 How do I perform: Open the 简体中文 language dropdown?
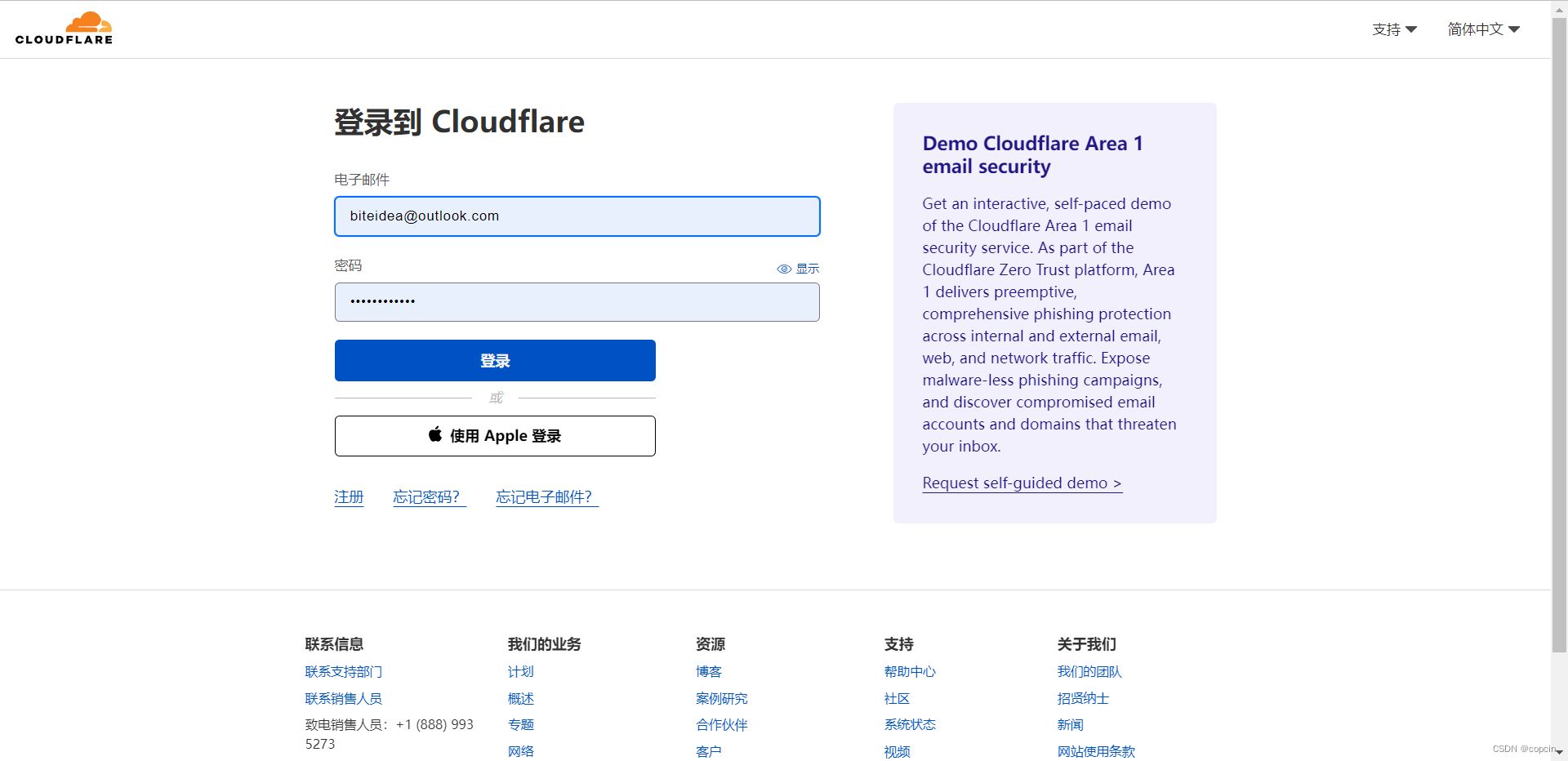pyautogui.click(x=1483, y=29)
